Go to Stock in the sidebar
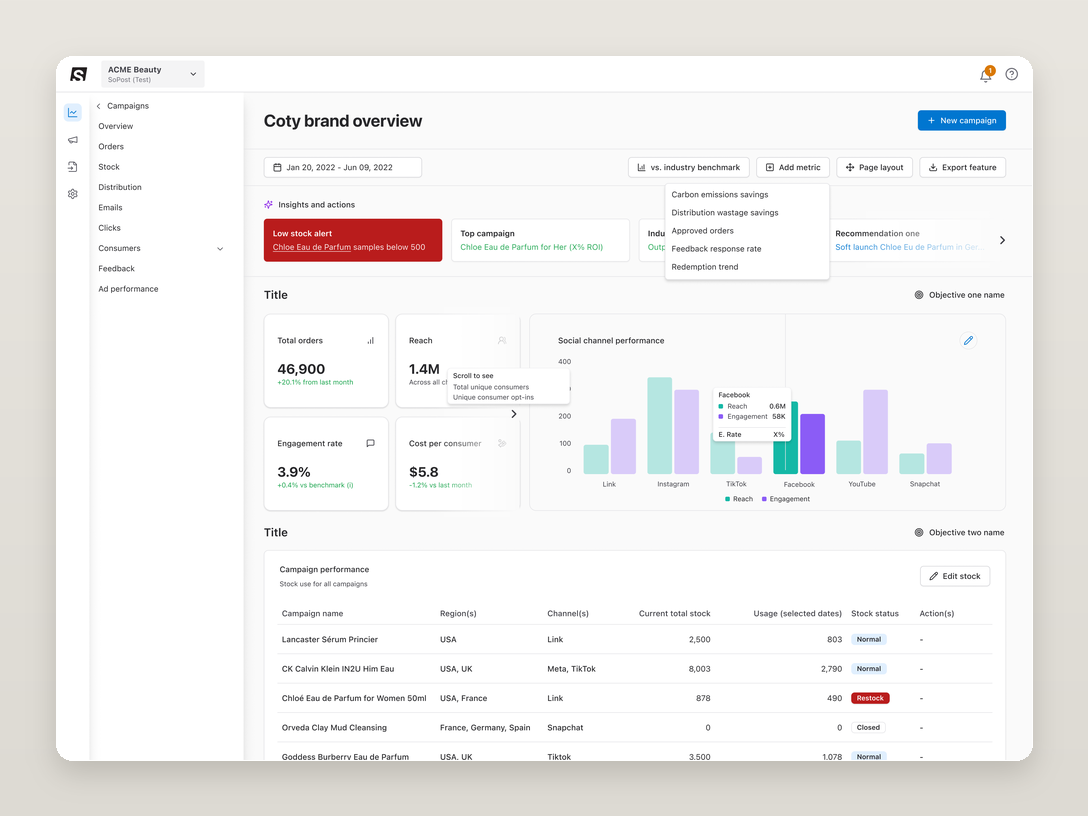Viewport: 1088px width, 816px height. tap(109, 167)
